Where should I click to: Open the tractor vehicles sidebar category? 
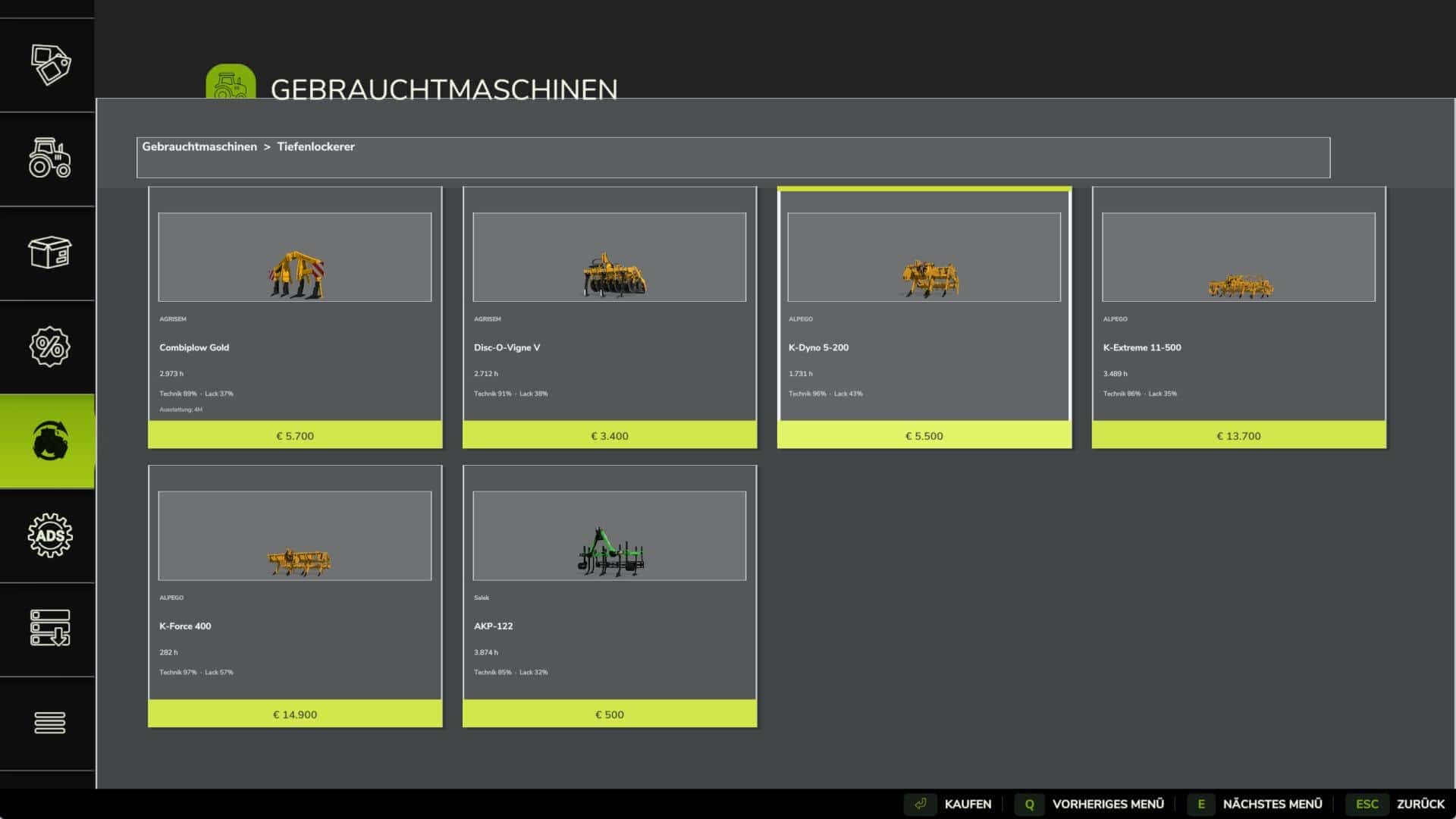point(50,158)
